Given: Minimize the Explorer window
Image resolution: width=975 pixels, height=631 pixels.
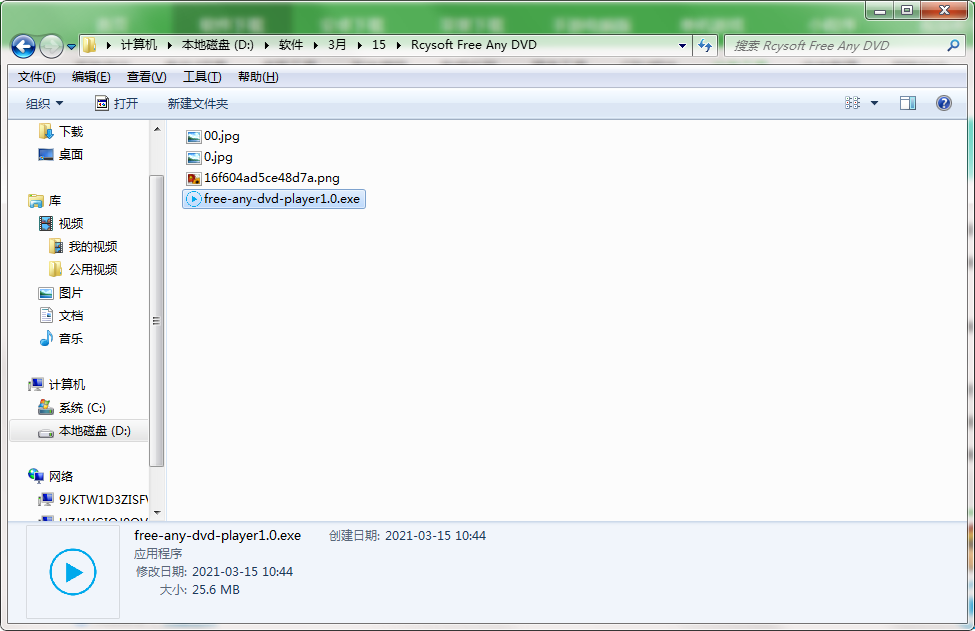Looking at the screenshot, I should (880, 11).
